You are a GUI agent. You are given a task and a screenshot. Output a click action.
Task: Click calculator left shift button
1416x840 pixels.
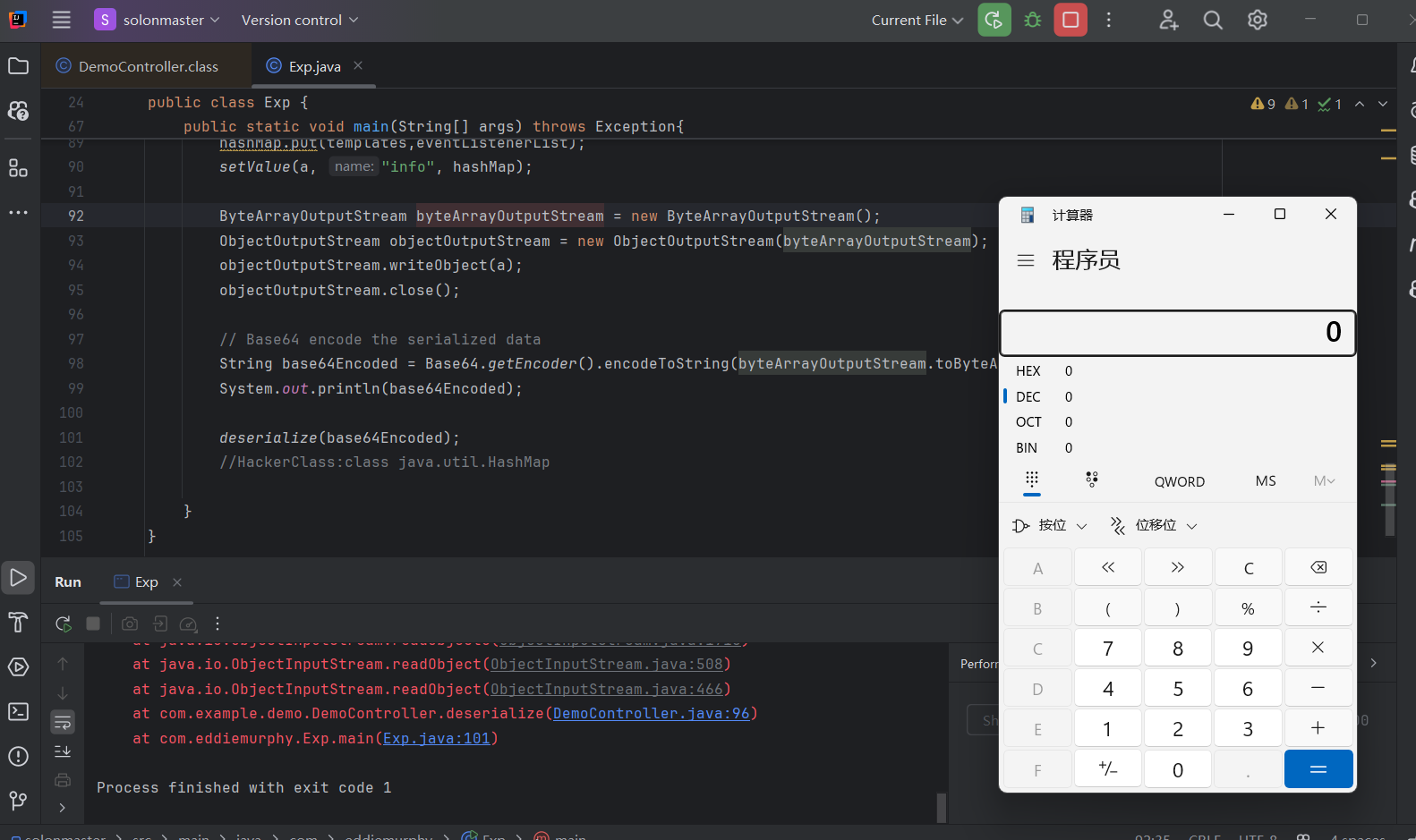(x=1108, y=568)
